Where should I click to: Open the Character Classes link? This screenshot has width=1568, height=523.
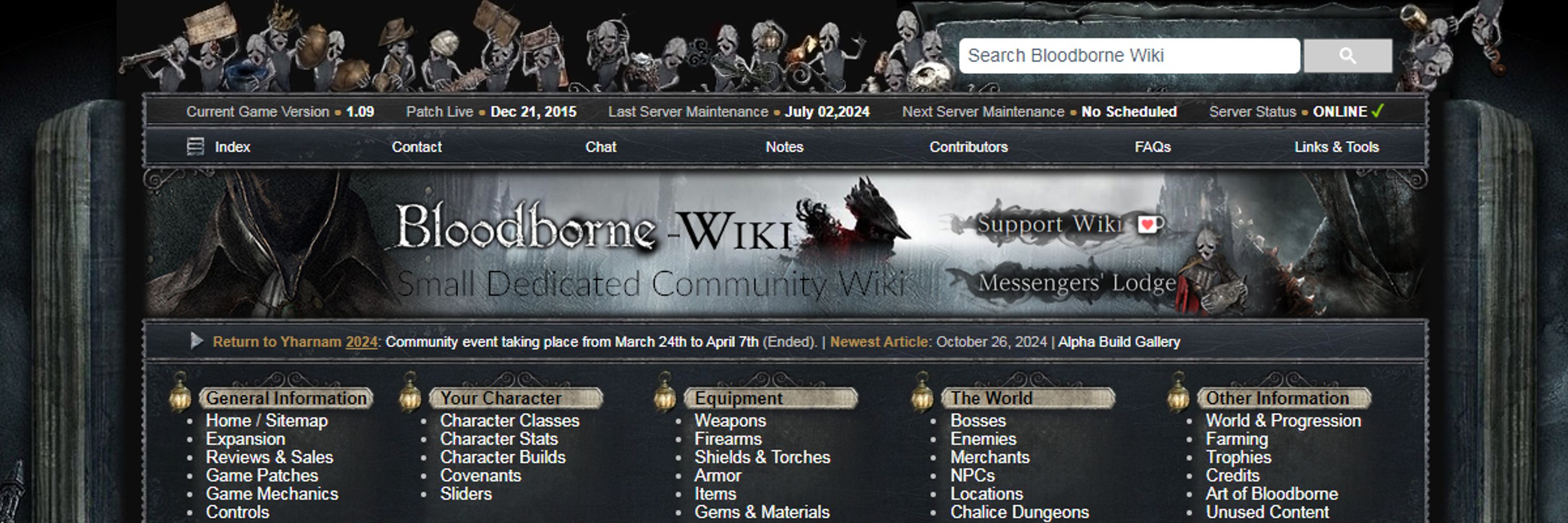[x=510, y=420]
